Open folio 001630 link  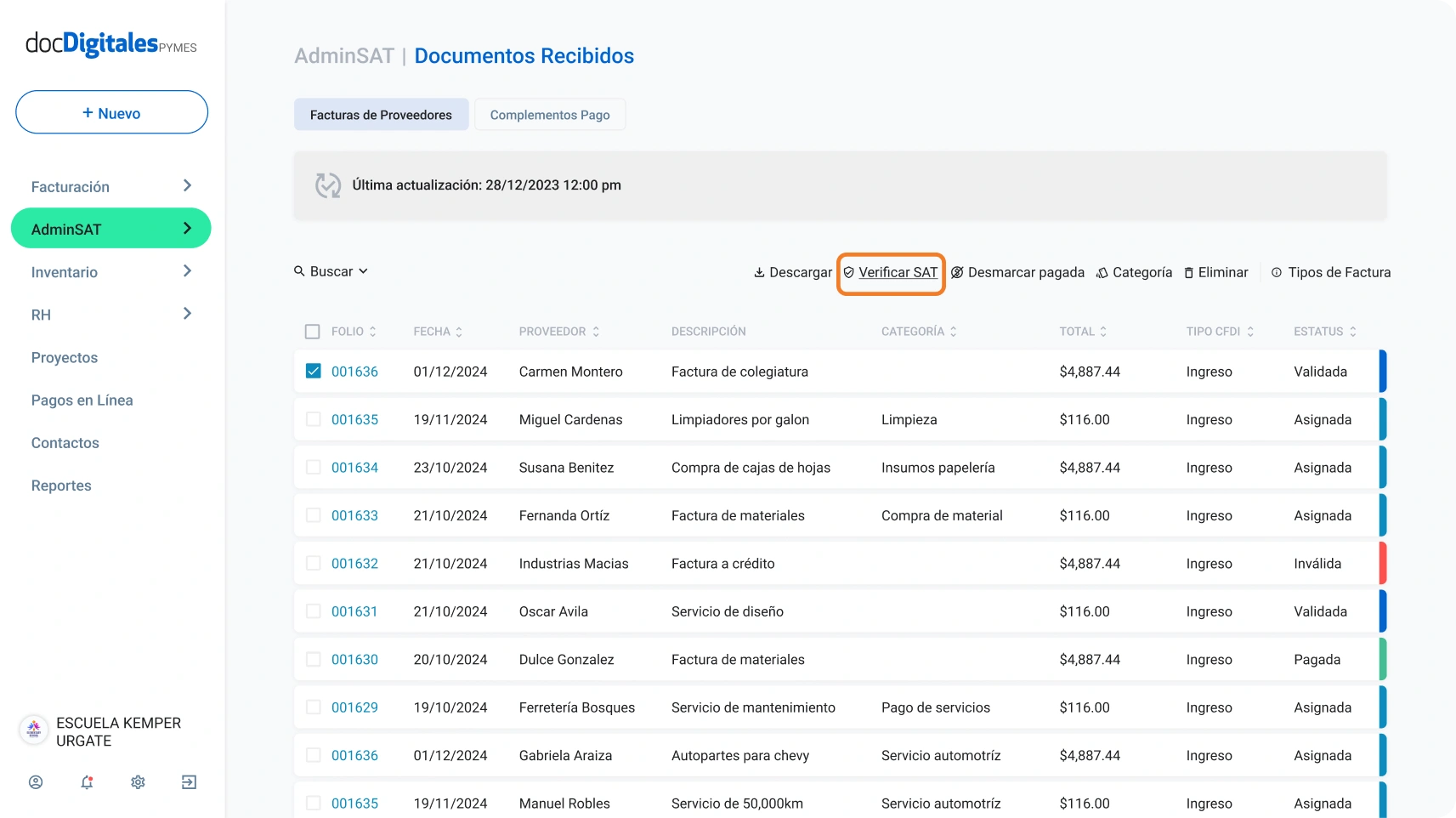(354, 660)
